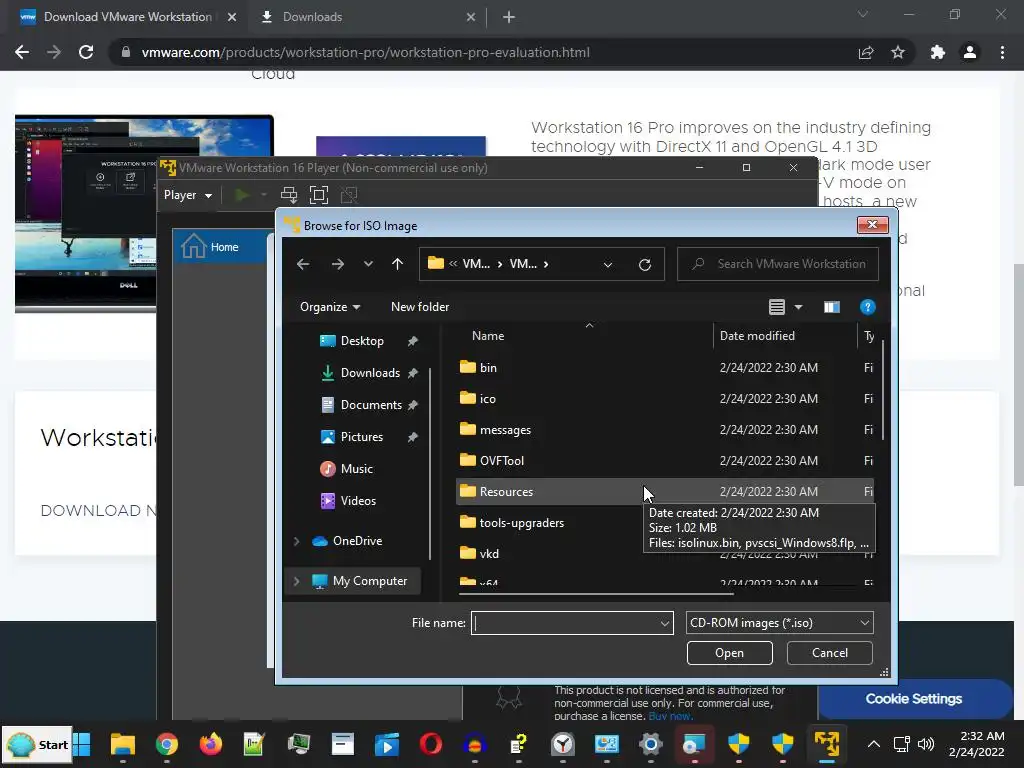
Task: Expand the OneDrive tree node
Action: pyautogui.click(x=296, y=541)
